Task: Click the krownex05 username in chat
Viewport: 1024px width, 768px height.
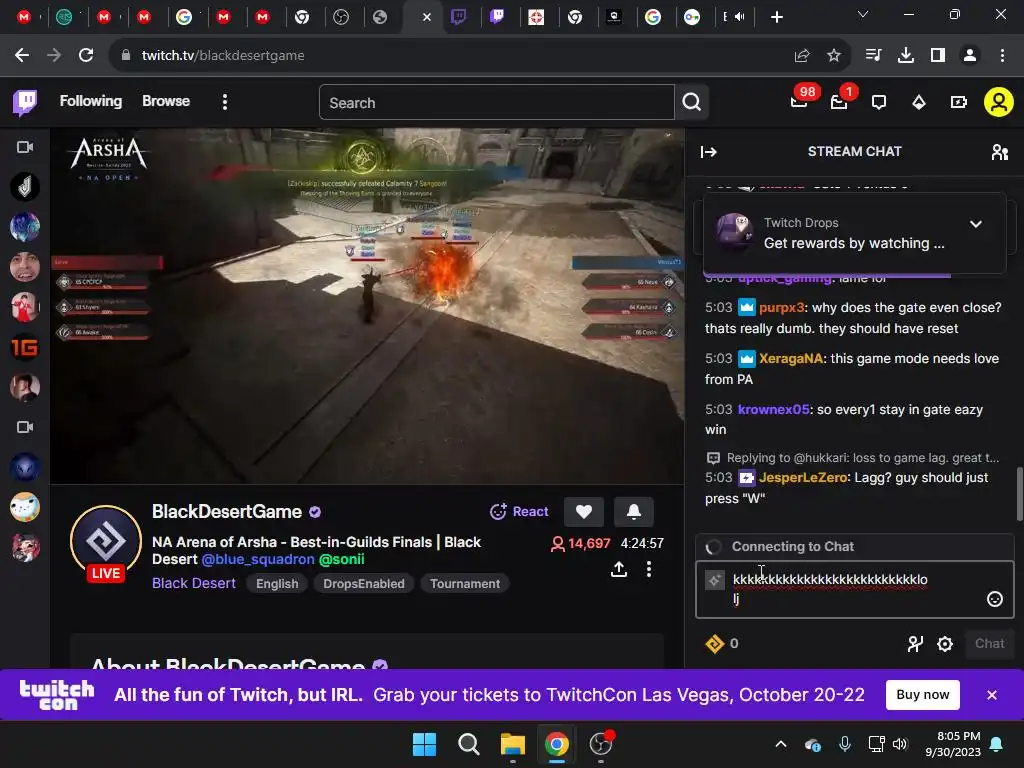Action: coord(773,409)
